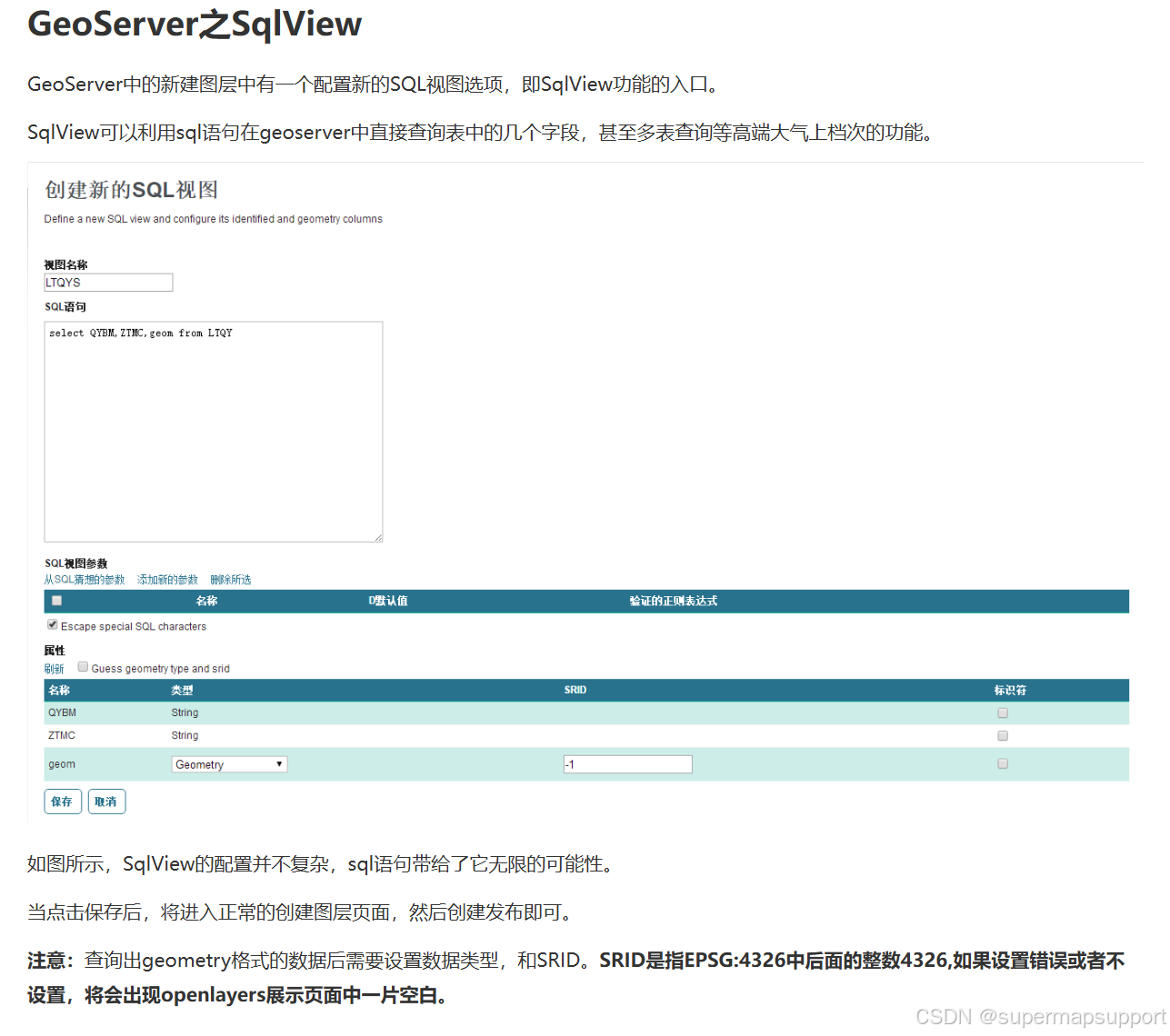Viewport: 1170px width, 1036px height.
Task: Click the SRID column header in attributes table
Action: click(575, 691)
